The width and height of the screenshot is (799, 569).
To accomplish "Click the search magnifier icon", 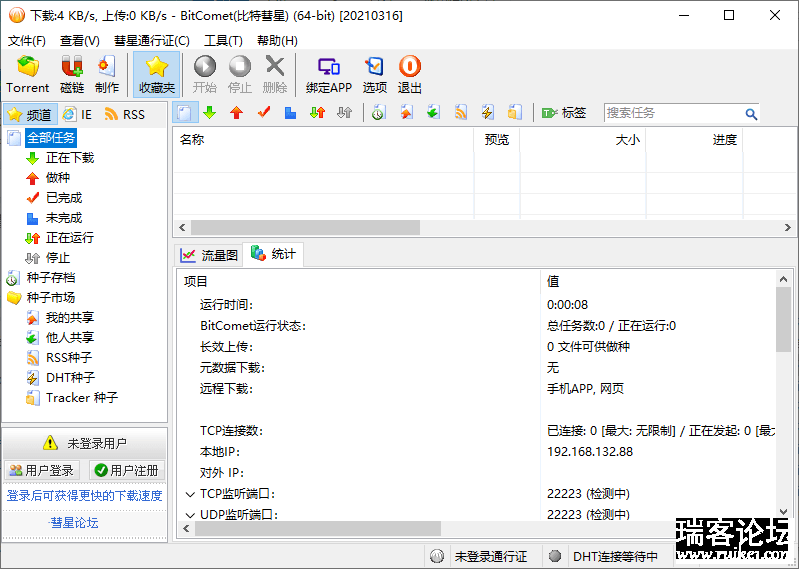I will tap(751, 114).
